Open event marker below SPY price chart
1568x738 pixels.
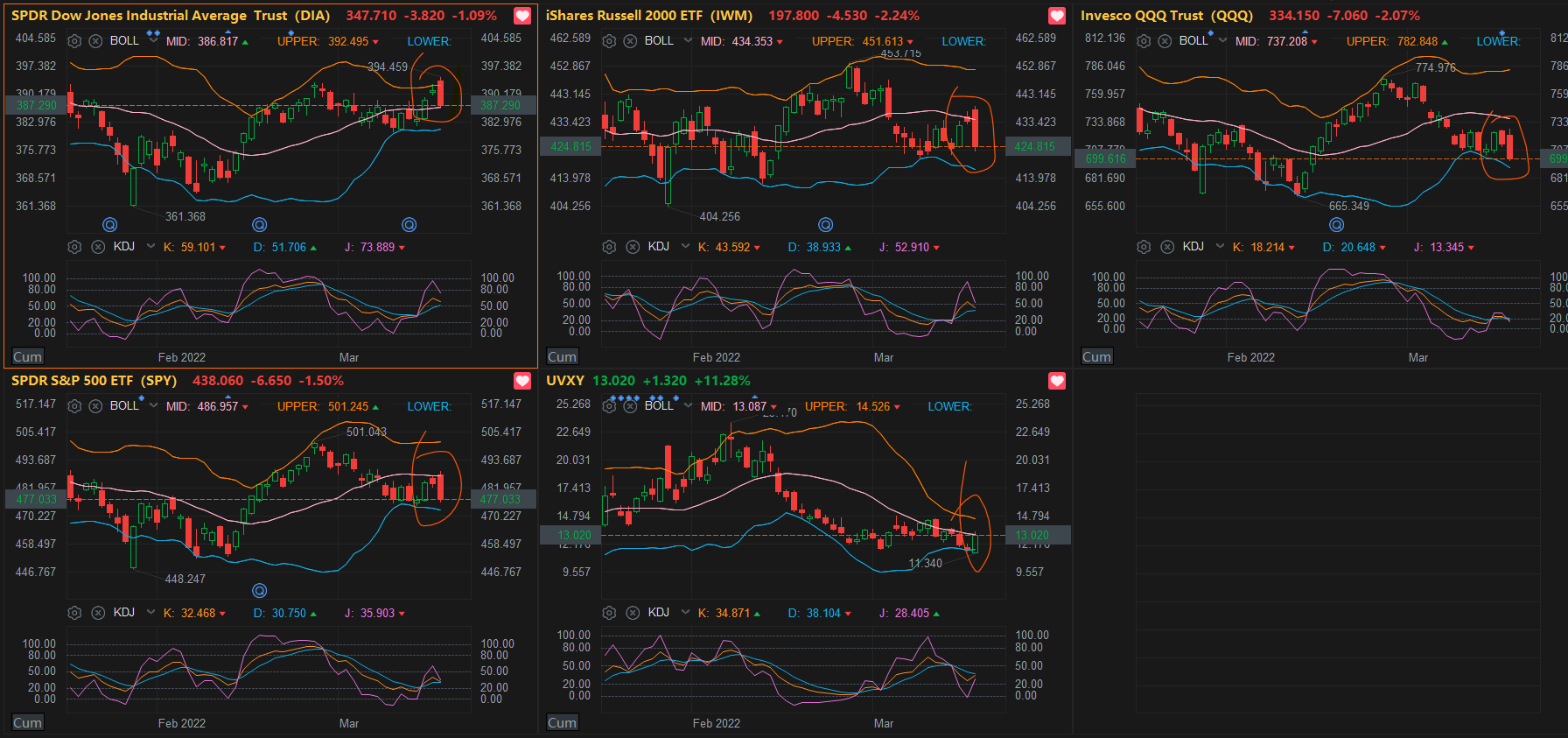tap(260, 591)
